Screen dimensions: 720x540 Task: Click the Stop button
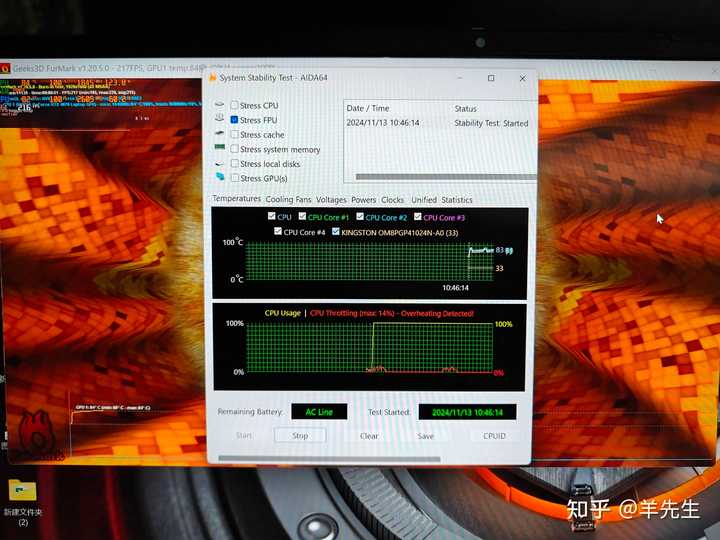point(300,435)
